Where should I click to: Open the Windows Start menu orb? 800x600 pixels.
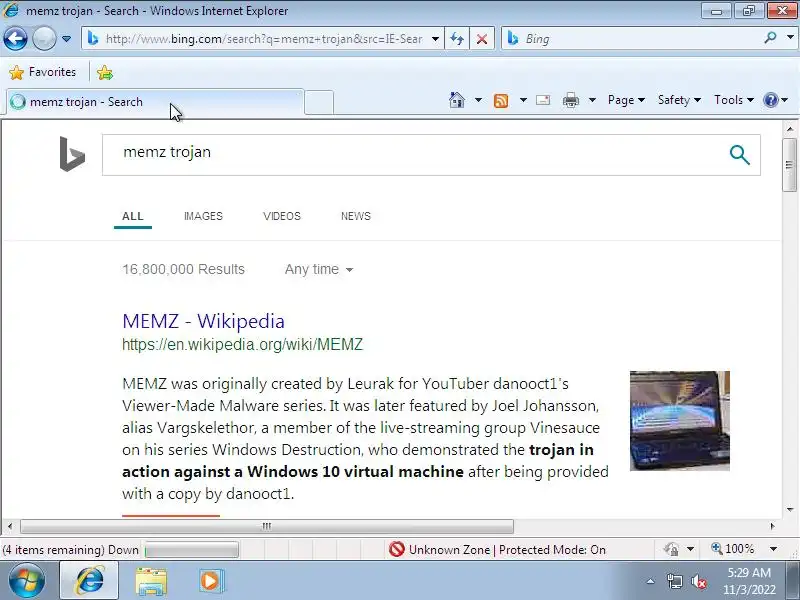(27, 581)
